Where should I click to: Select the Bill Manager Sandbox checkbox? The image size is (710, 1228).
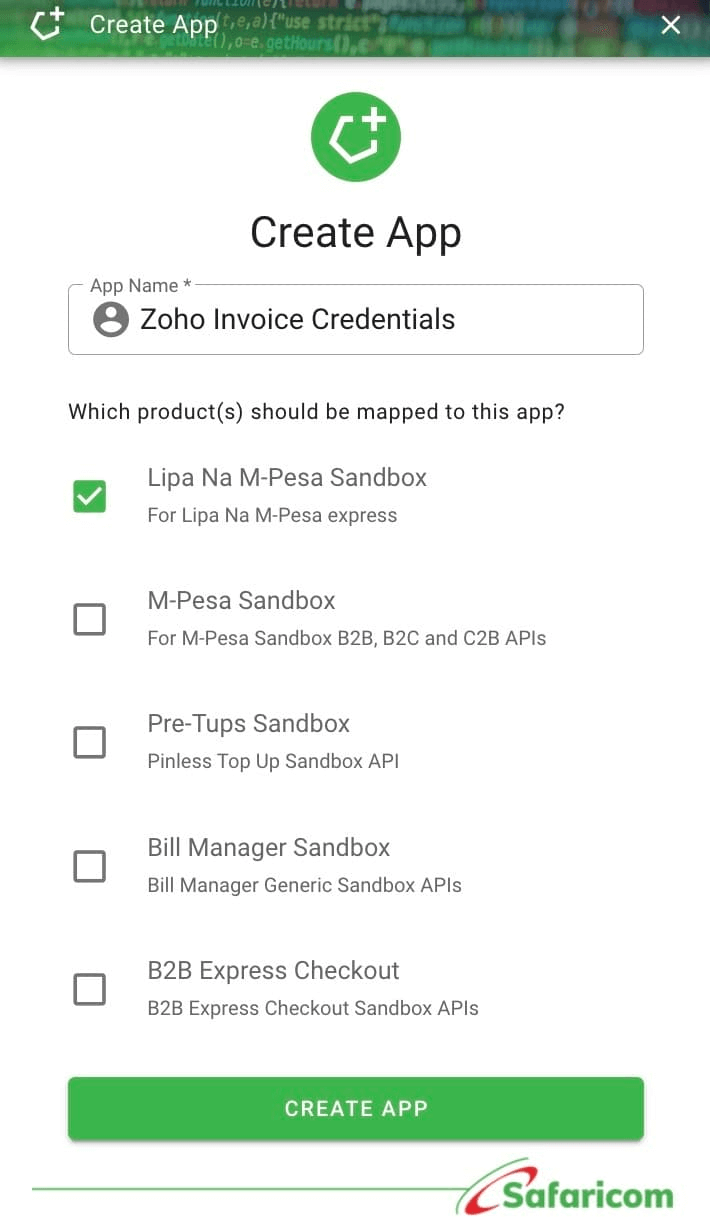(x=90, y=866)
